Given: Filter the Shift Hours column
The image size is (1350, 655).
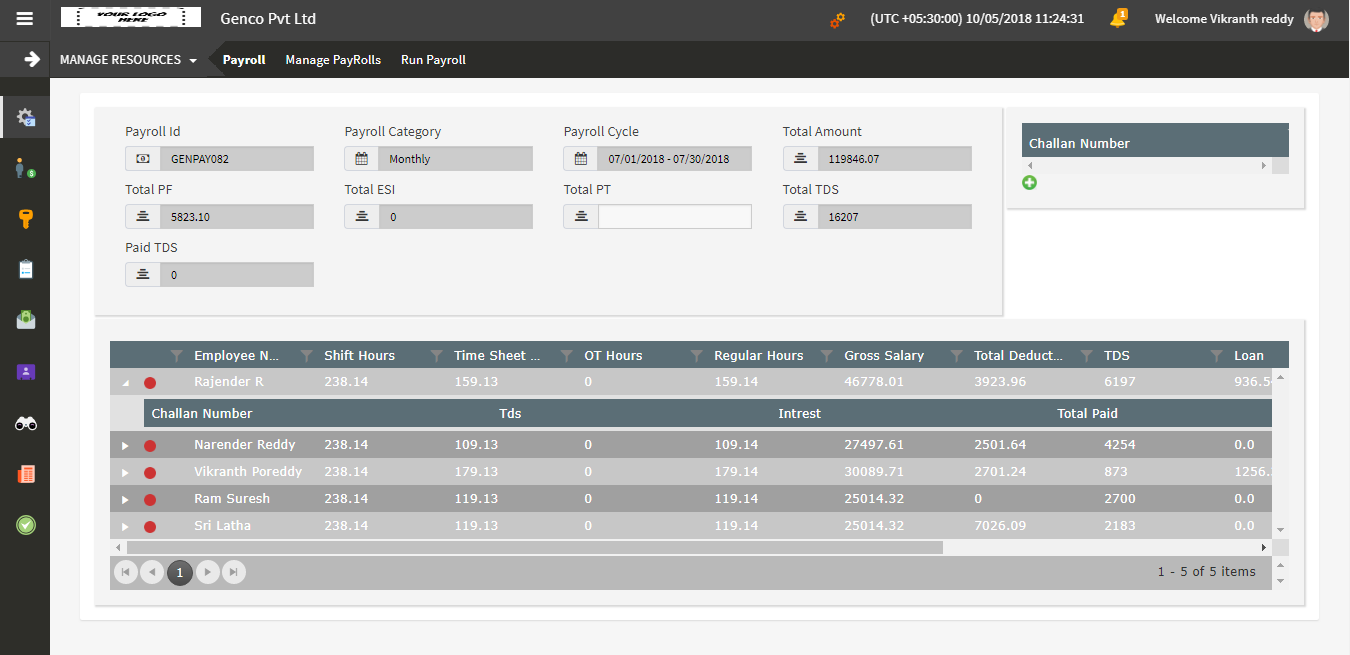Looking at the screenshot, I should [x=436, y=356].
